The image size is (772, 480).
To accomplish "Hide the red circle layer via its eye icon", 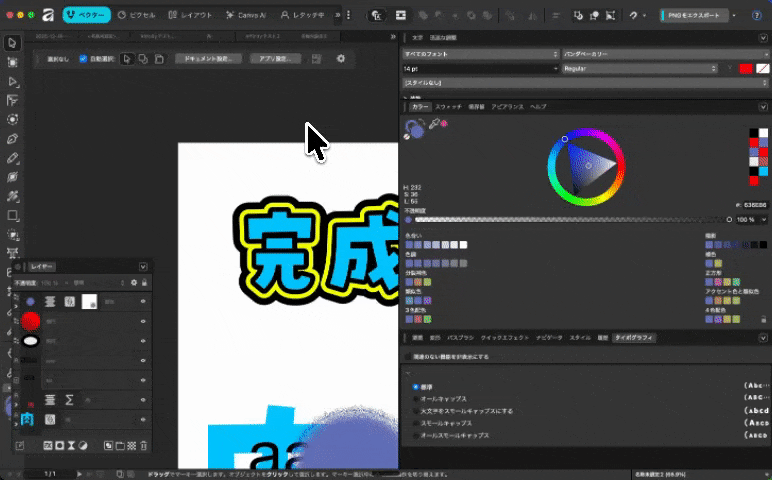I will tap(142, 321).
